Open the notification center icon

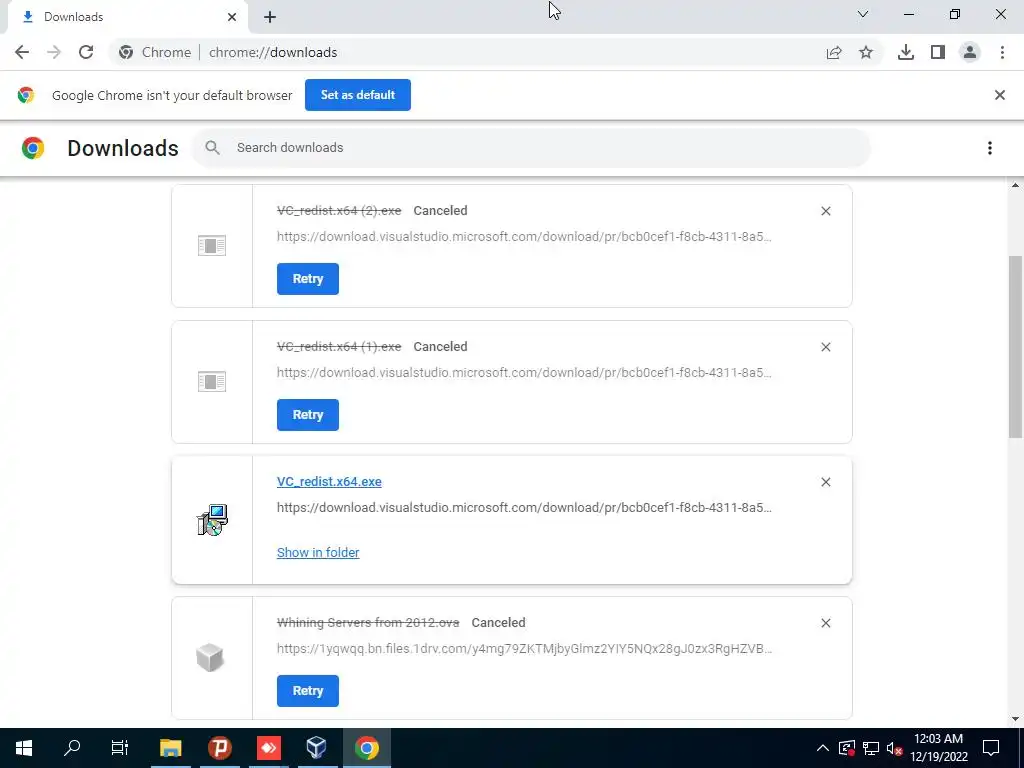pyautogui.click(x=991, y=748)
